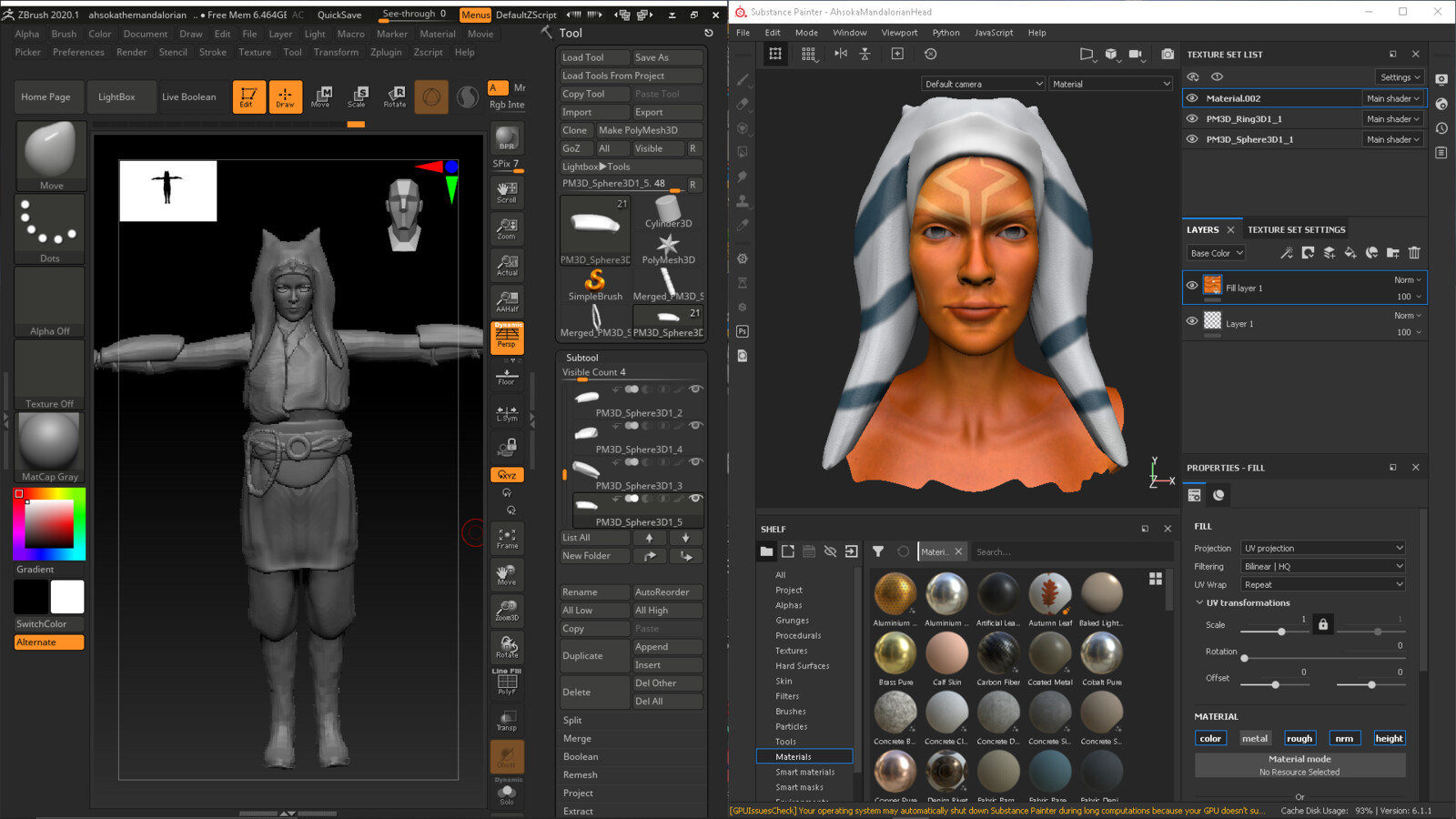Open the Base Color channel dropdown

click(1216, 253)
